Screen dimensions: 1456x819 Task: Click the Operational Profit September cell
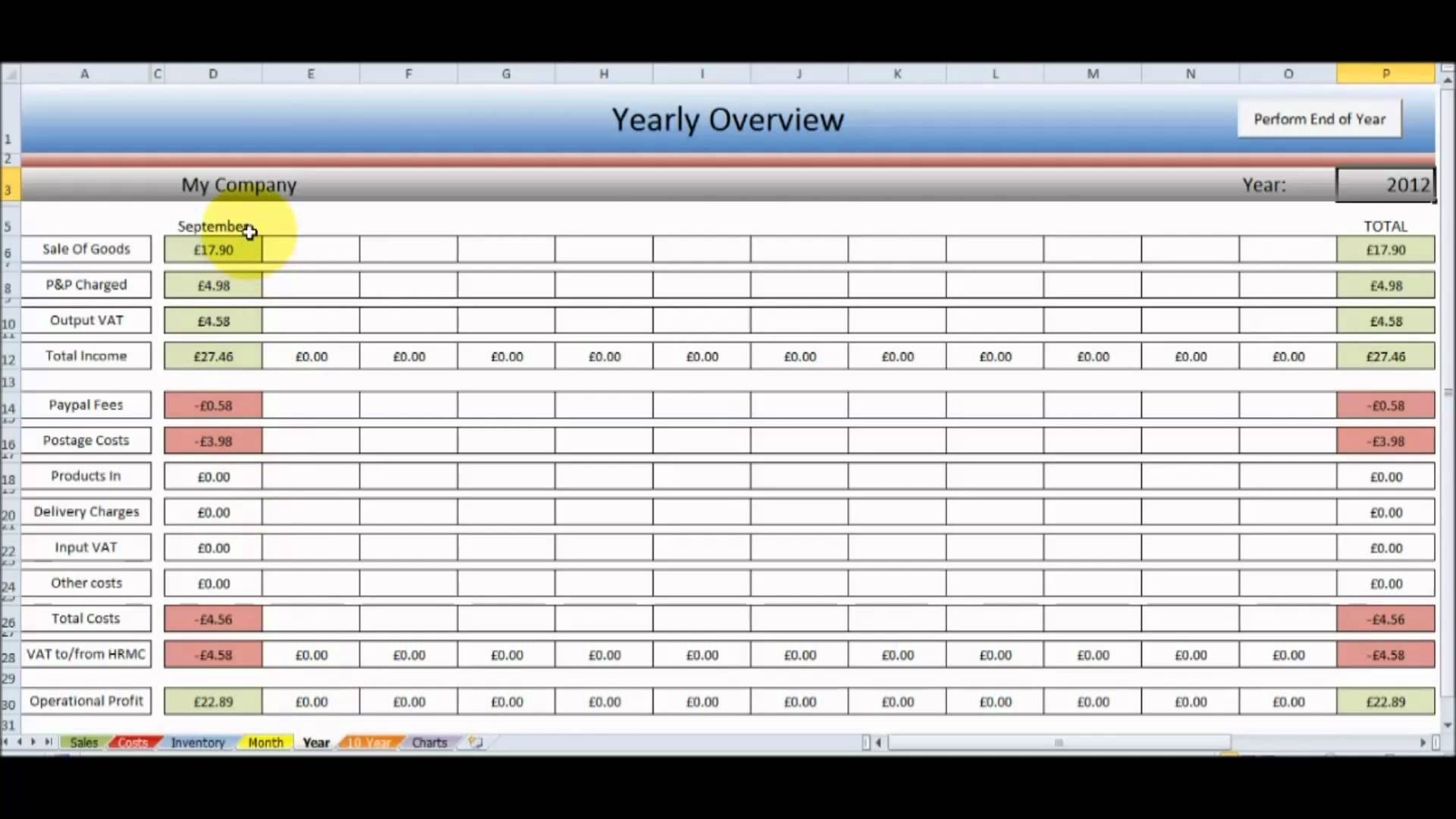[x=213, y=701]
